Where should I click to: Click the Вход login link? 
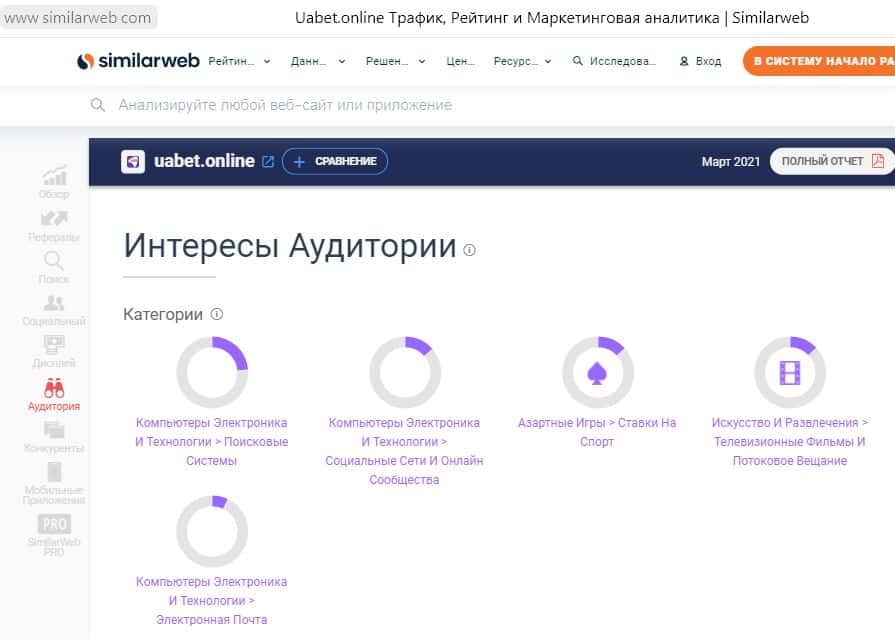708,61
